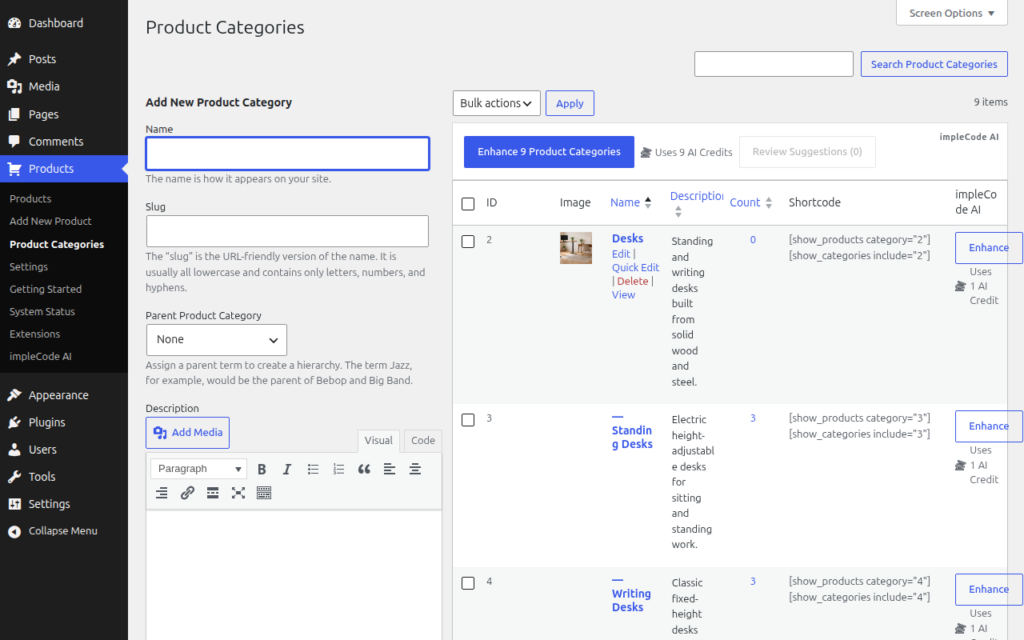Switch to the Code editor tab
Image resolution: width=1024 pixels, height=640 pixels.
pos(423,440)
